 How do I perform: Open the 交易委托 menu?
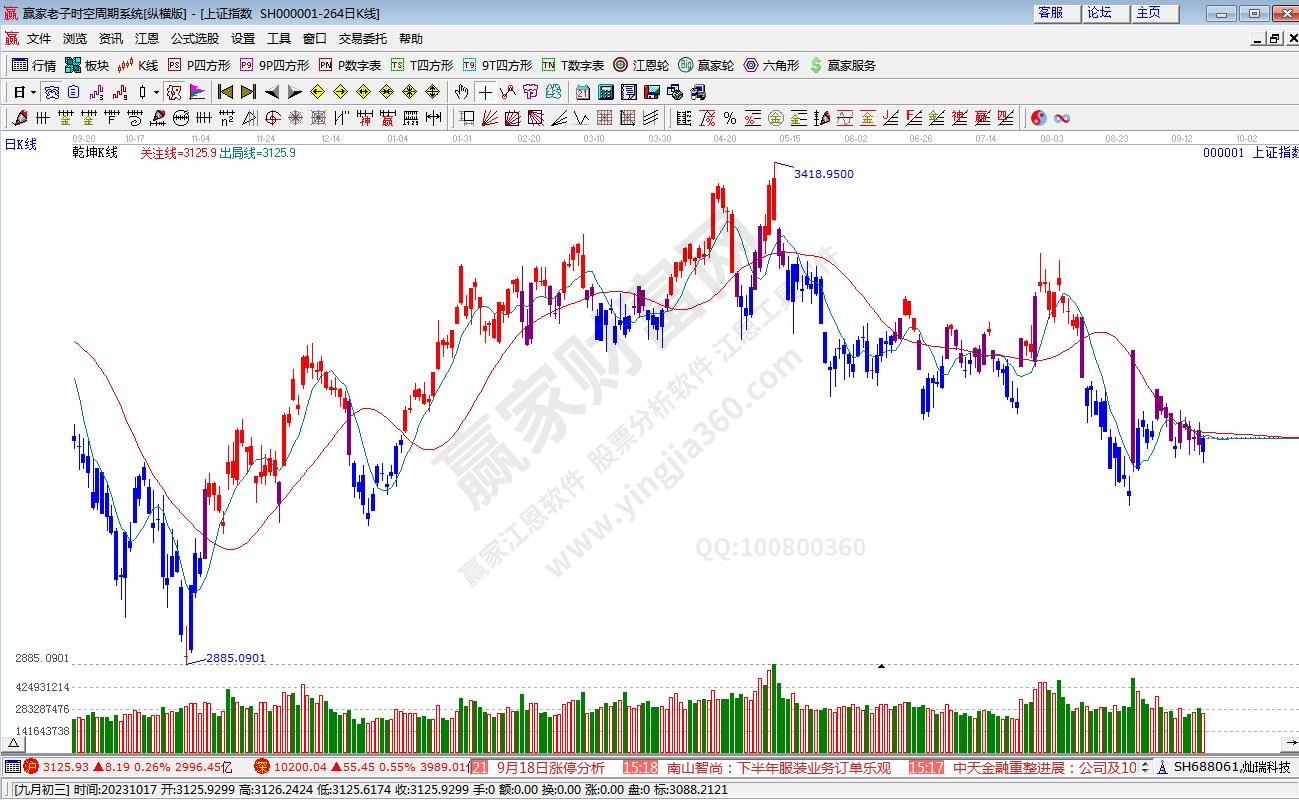click(x=362, y=38)
